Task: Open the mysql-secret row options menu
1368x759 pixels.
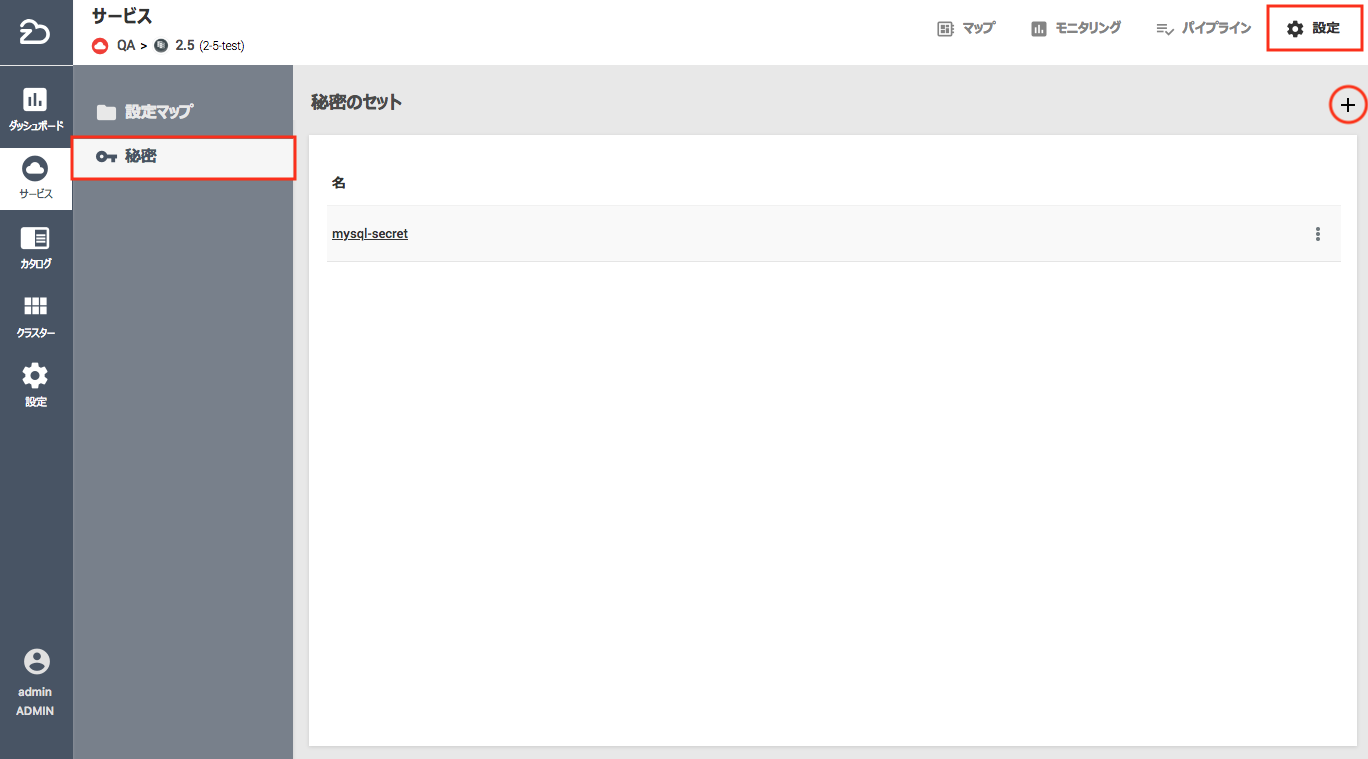Action: click(x=1318, y=234)
